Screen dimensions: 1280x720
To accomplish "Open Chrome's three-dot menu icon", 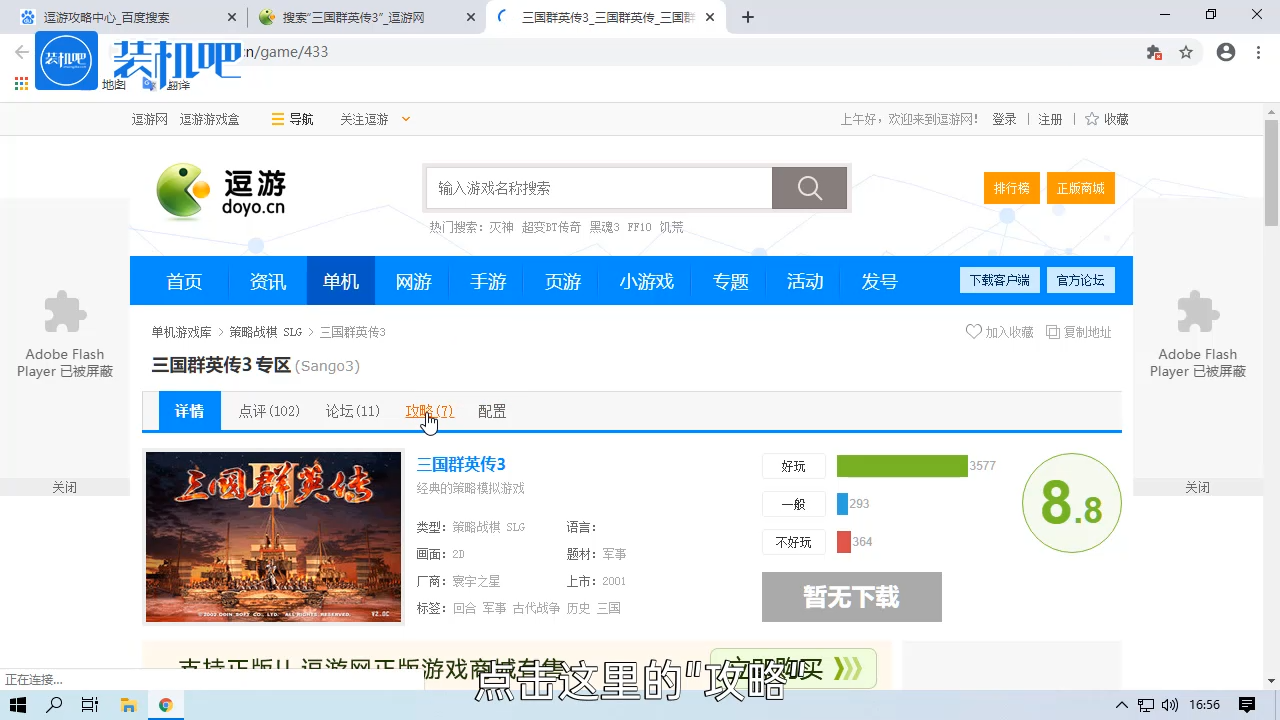I will [1258, 52].
